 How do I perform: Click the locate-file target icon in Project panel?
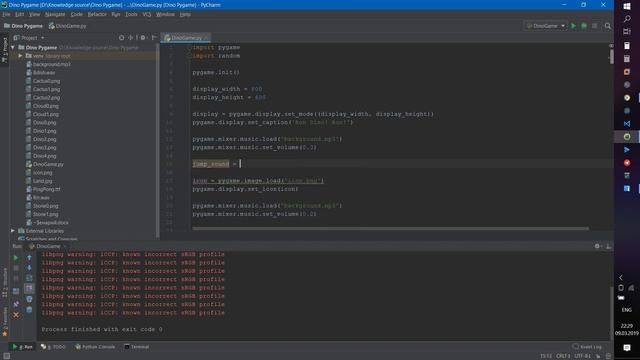pos(121,38)
